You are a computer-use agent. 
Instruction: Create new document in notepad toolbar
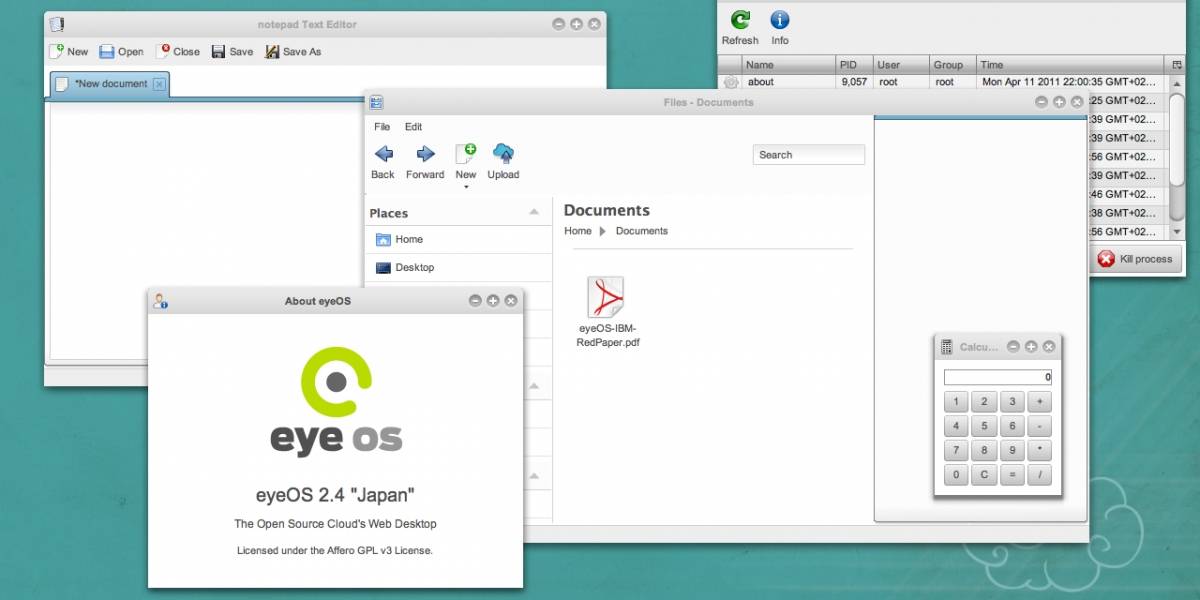[69, 51]
